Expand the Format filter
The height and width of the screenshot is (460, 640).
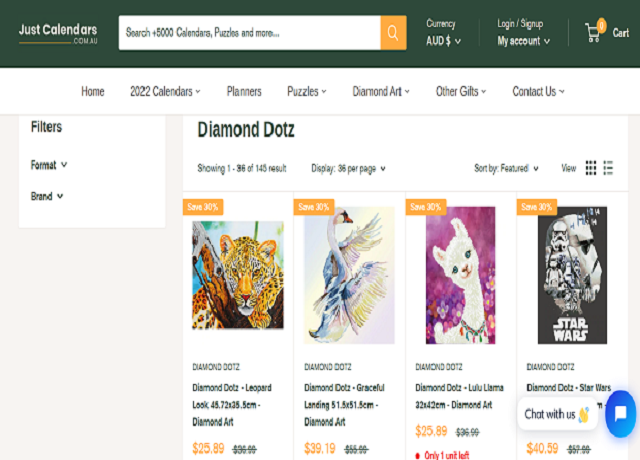pyautogui.click(x=49, y=165)
